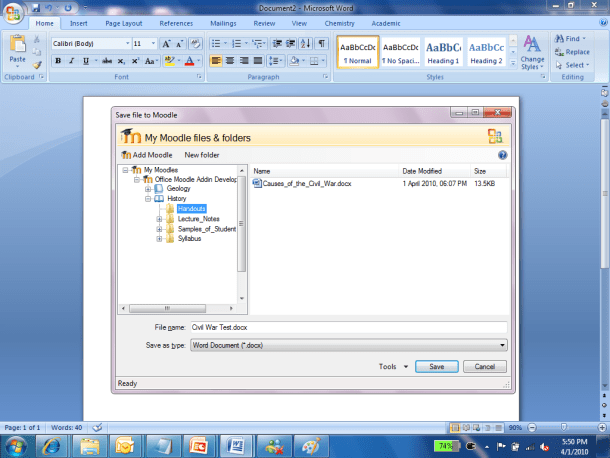The width and height of the screenshot is (610, 458).
Task: Open Internet Explorer from taskbar
Action: pos(51,447)
